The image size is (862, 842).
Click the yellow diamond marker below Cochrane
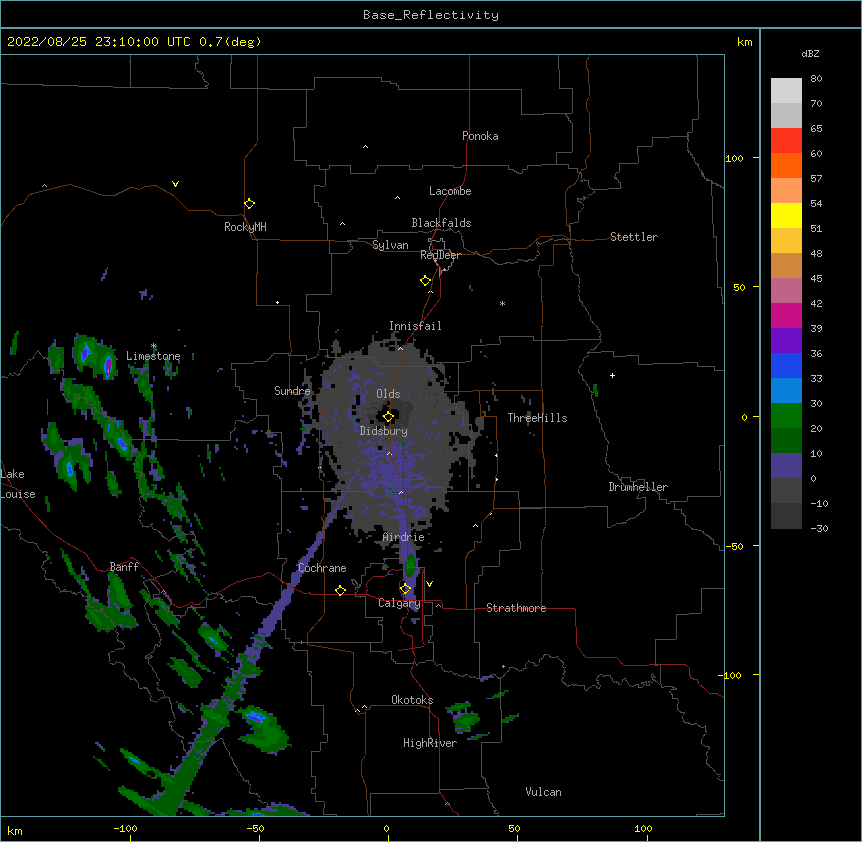[x=340, y=590]
